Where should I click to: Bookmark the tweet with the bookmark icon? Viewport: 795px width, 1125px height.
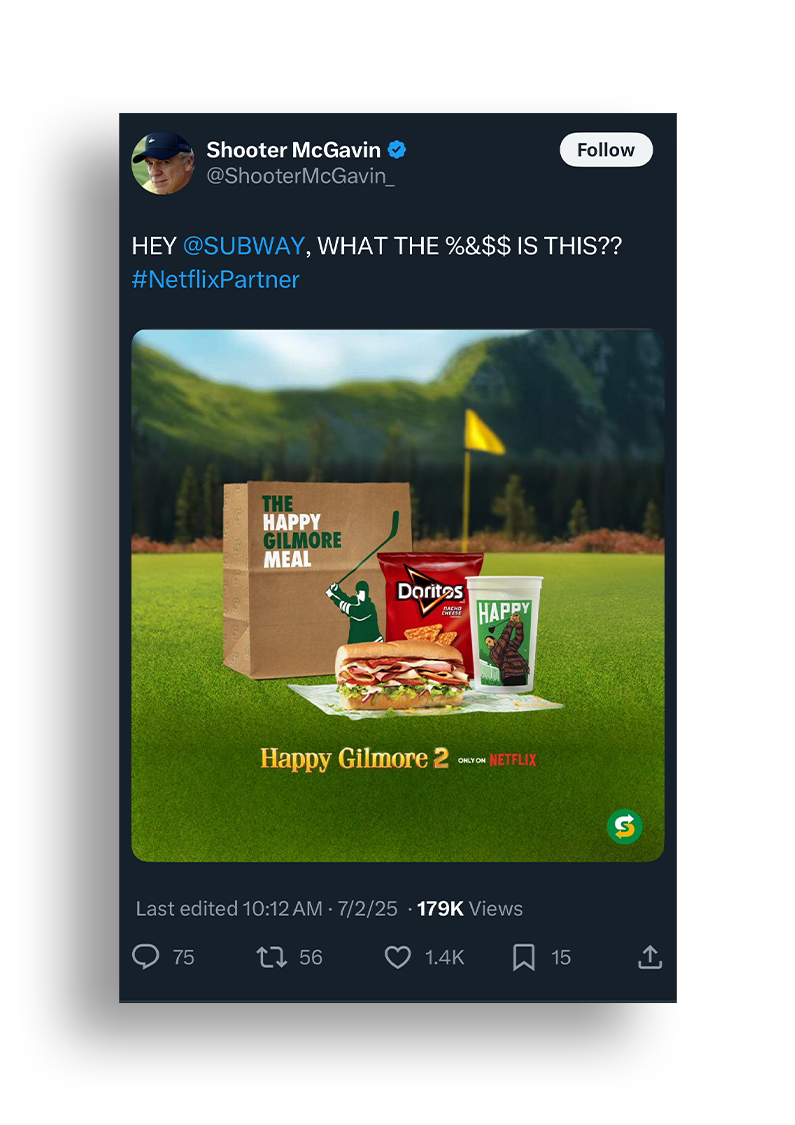(524, 957)
